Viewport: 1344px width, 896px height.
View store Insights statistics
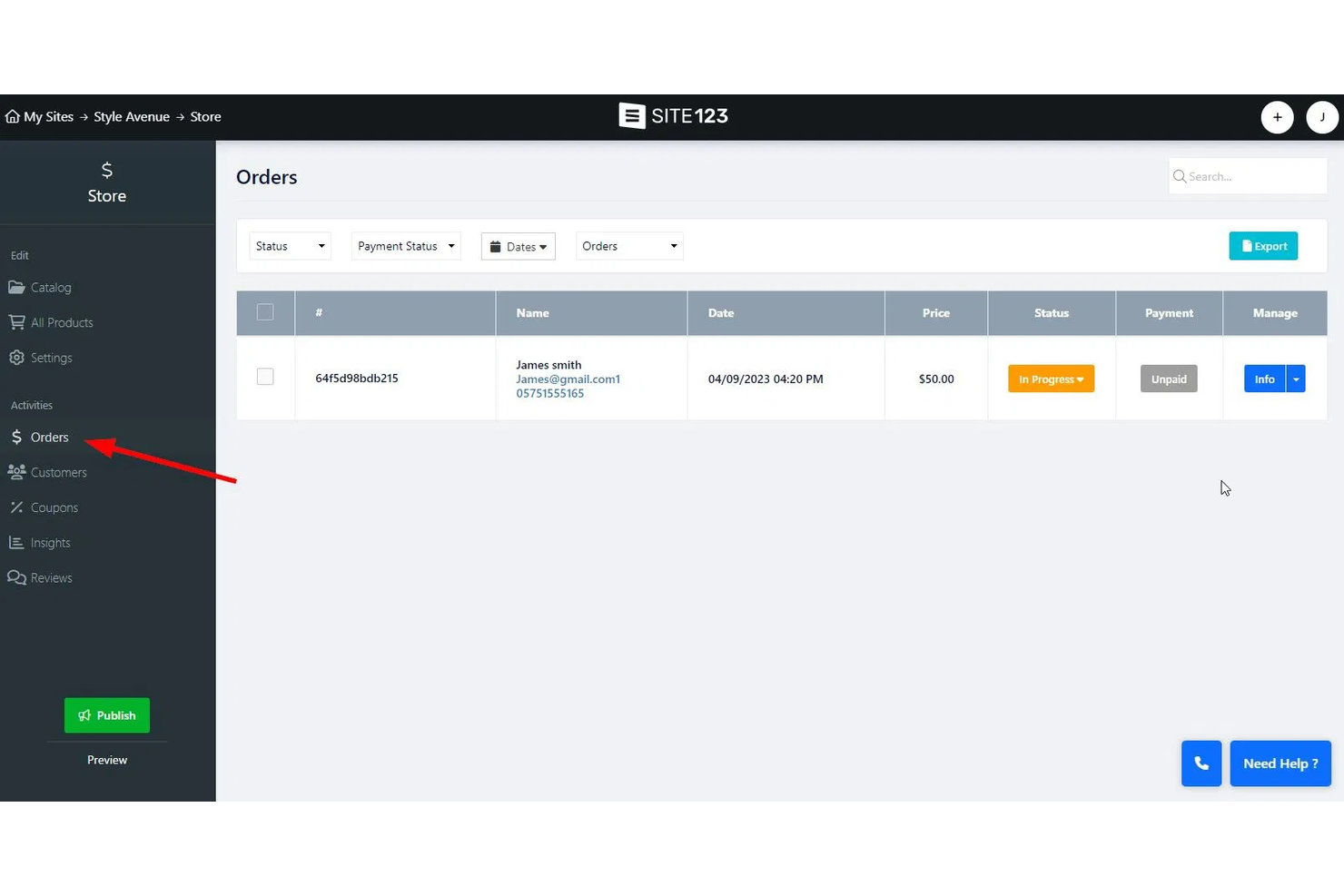(x=50, y=542)
